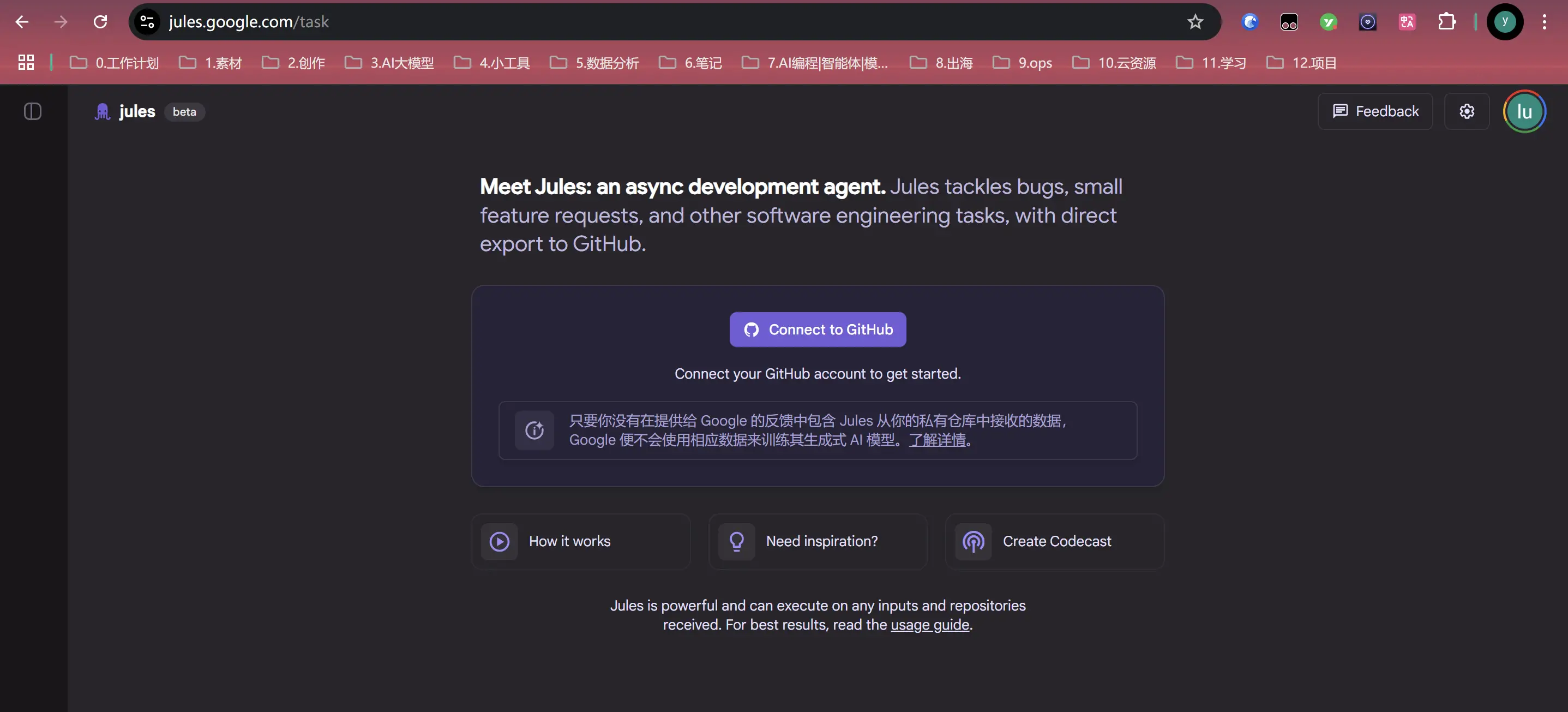Expand the 3.AI大模型 bookmark folder

tap(389, 63)
